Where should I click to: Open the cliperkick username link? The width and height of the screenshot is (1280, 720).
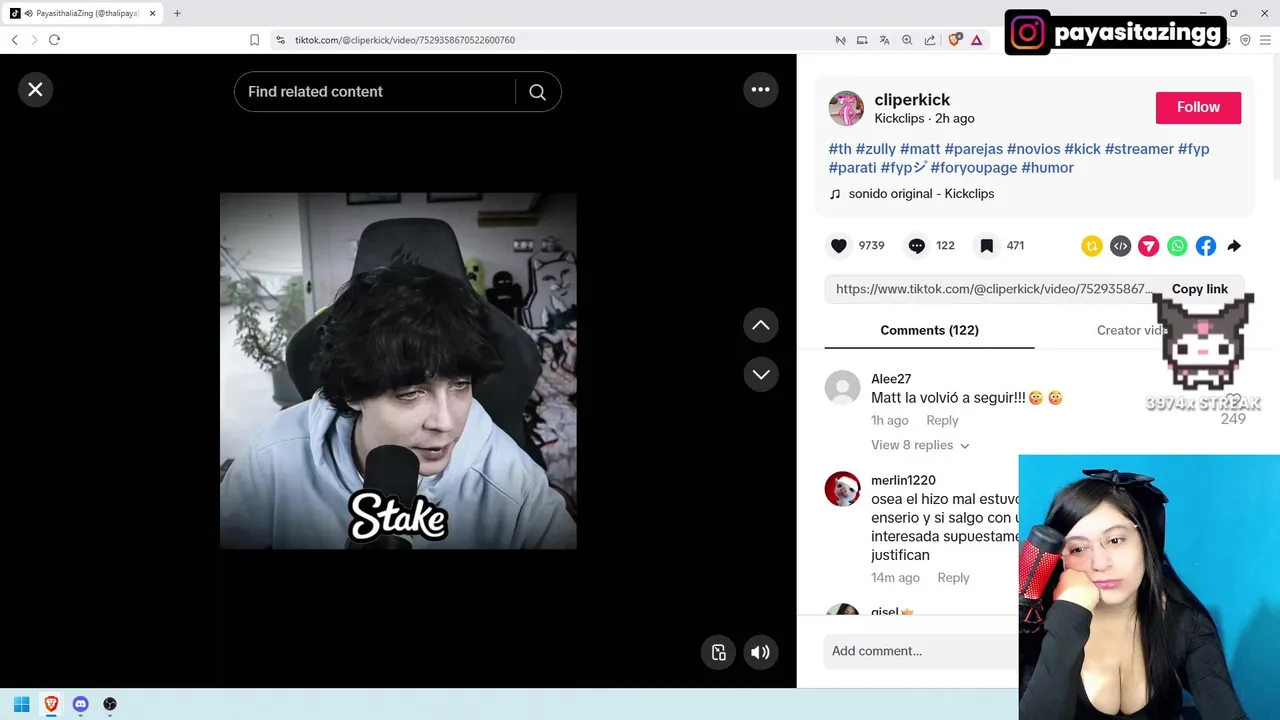(912, 100)
